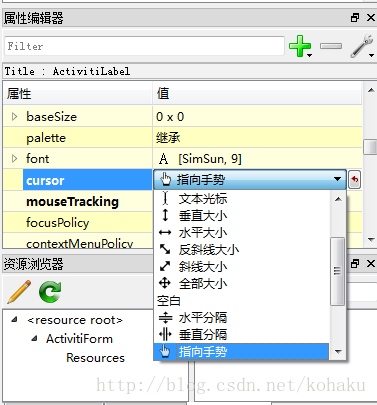Click property table scroll up arrow
377x405 pixels.
pos(371,90)
